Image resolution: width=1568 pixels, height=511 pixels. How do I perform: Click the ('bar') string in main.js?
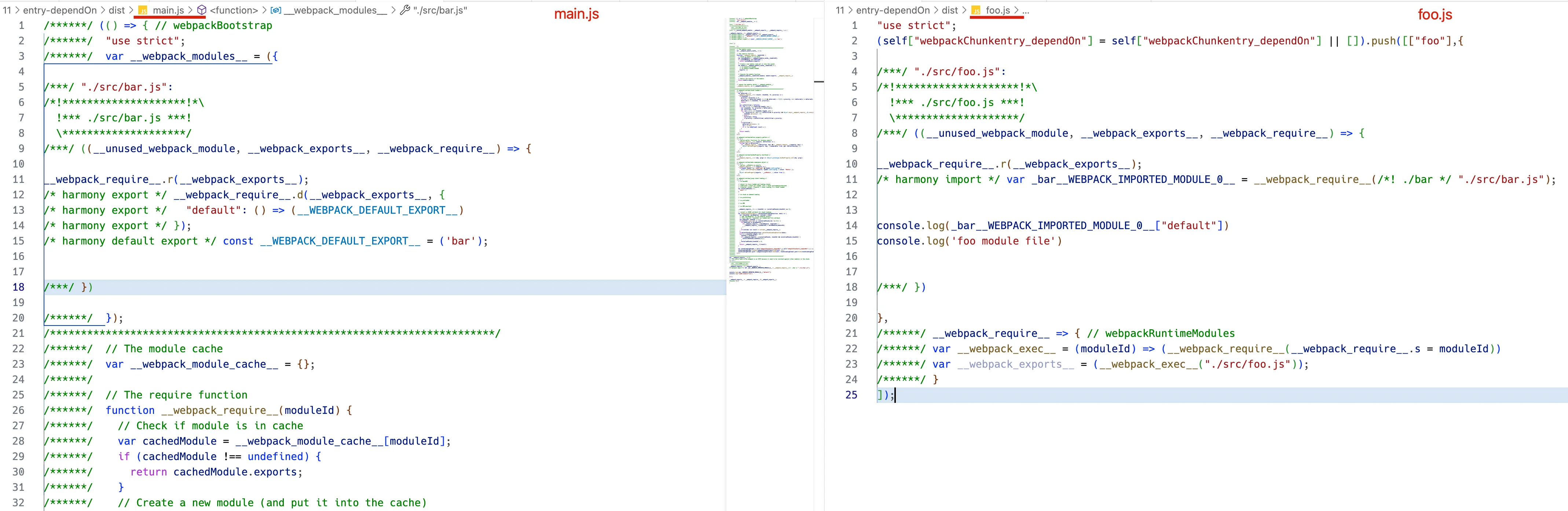click(x=460, y=241)
